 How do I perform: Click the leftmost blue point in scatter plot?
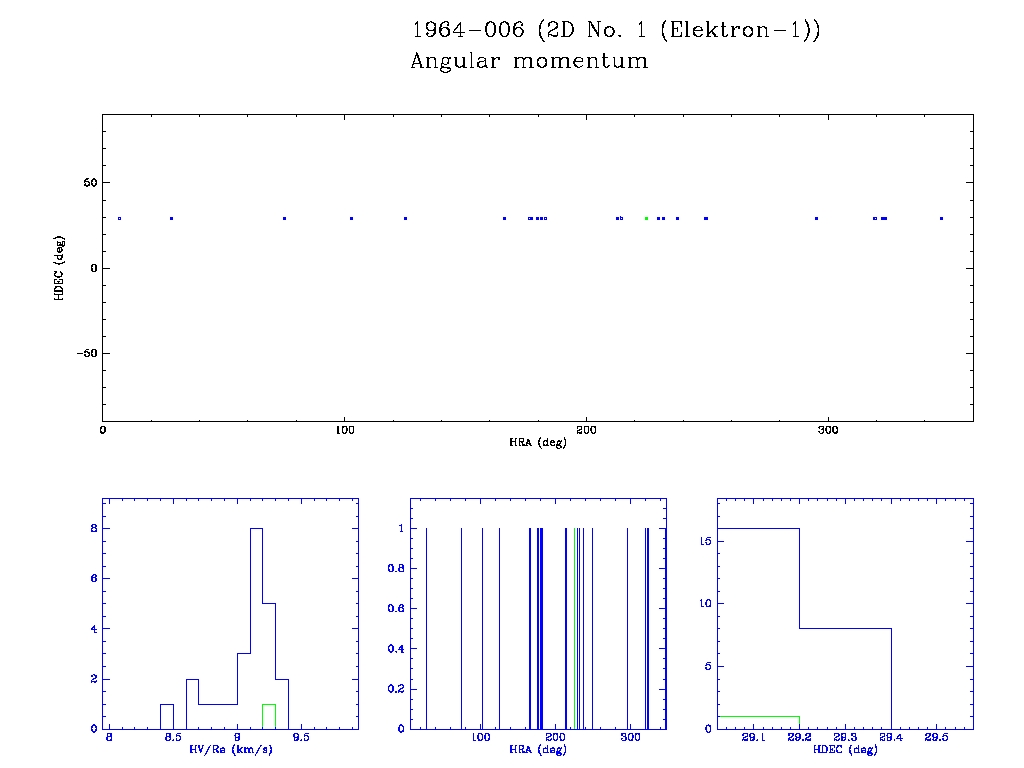(119, 218)
